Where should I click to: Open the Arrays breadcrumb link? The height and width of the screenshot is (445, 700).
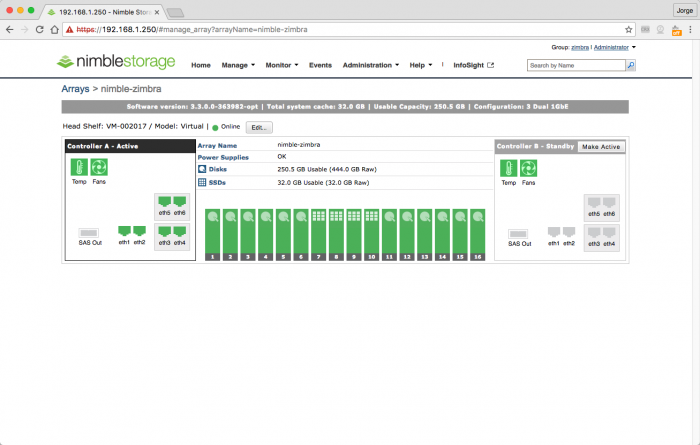click(75, 89)
